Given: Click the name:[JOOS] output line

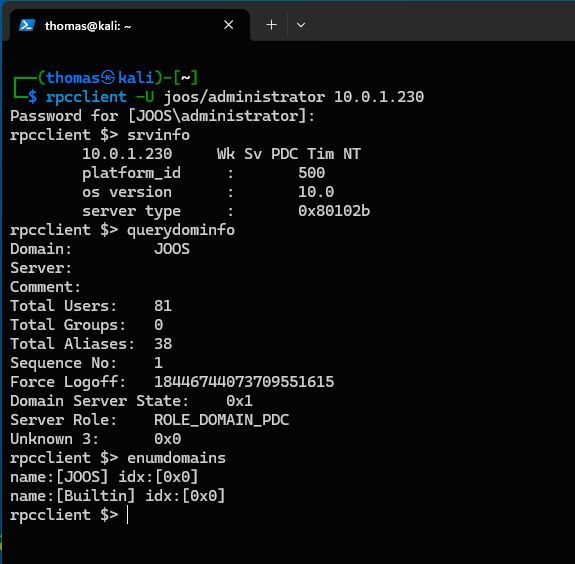Looking at the screenshot, I should [104, 477].
